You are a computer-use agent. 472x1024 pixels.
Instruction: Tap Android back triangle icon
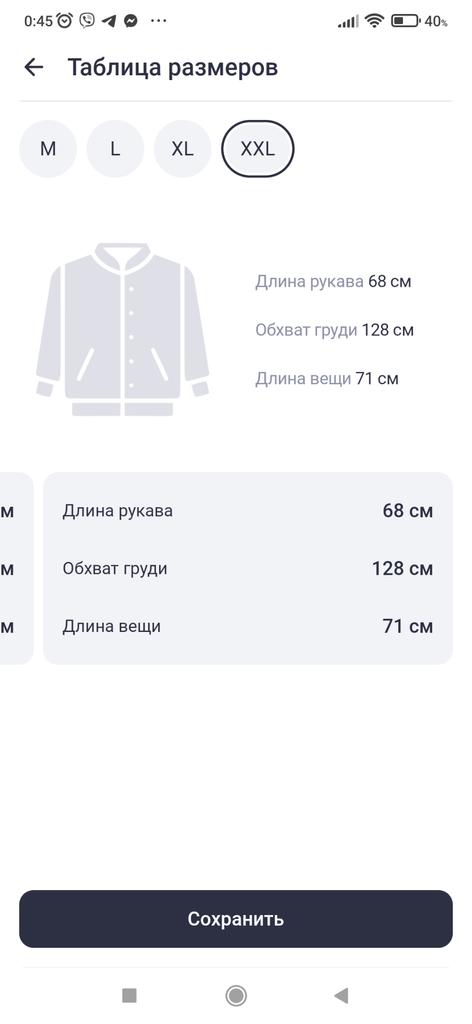tap(341, 995)
